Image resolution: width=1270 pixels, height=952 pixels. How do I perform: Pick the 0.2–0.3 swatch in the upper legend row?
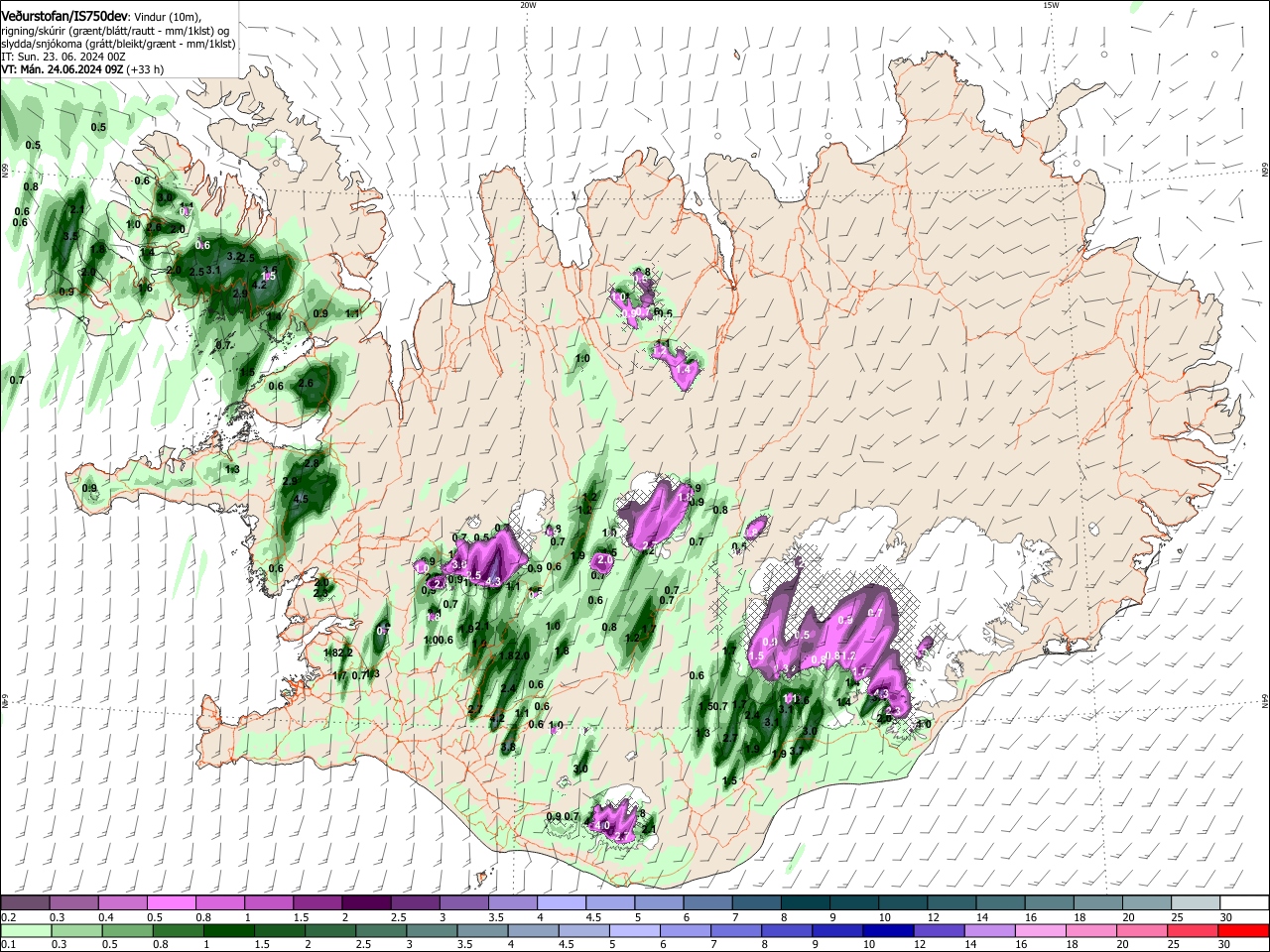pyautogui.click(x=25, y=902)
